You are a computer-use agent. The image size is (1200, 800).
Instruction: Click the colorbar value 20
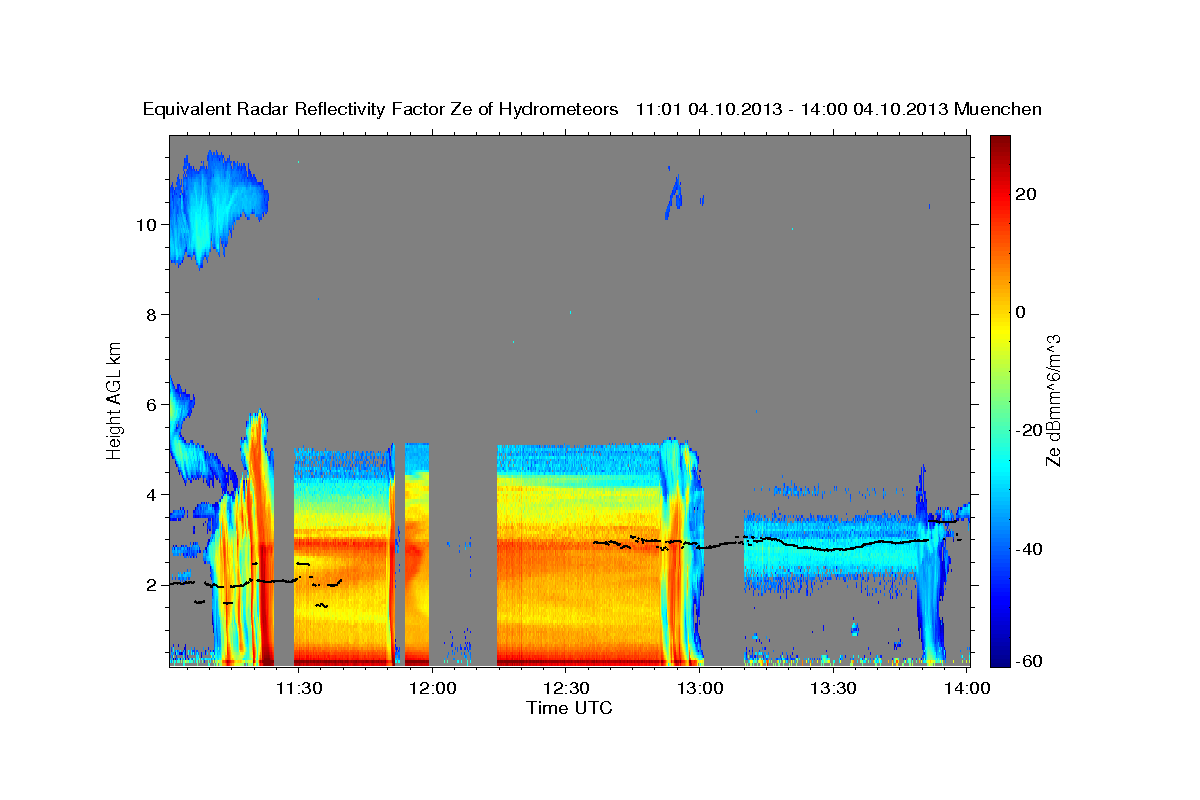tap(1026, 194)
